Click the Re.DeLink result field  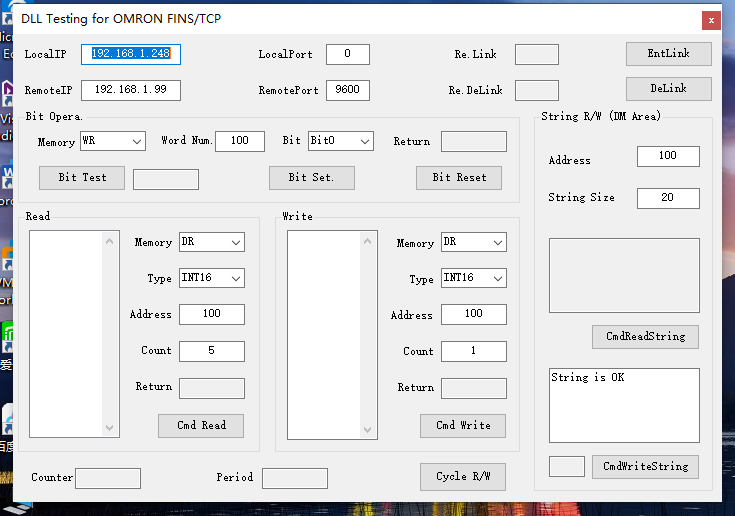click(x=537, y=90)
